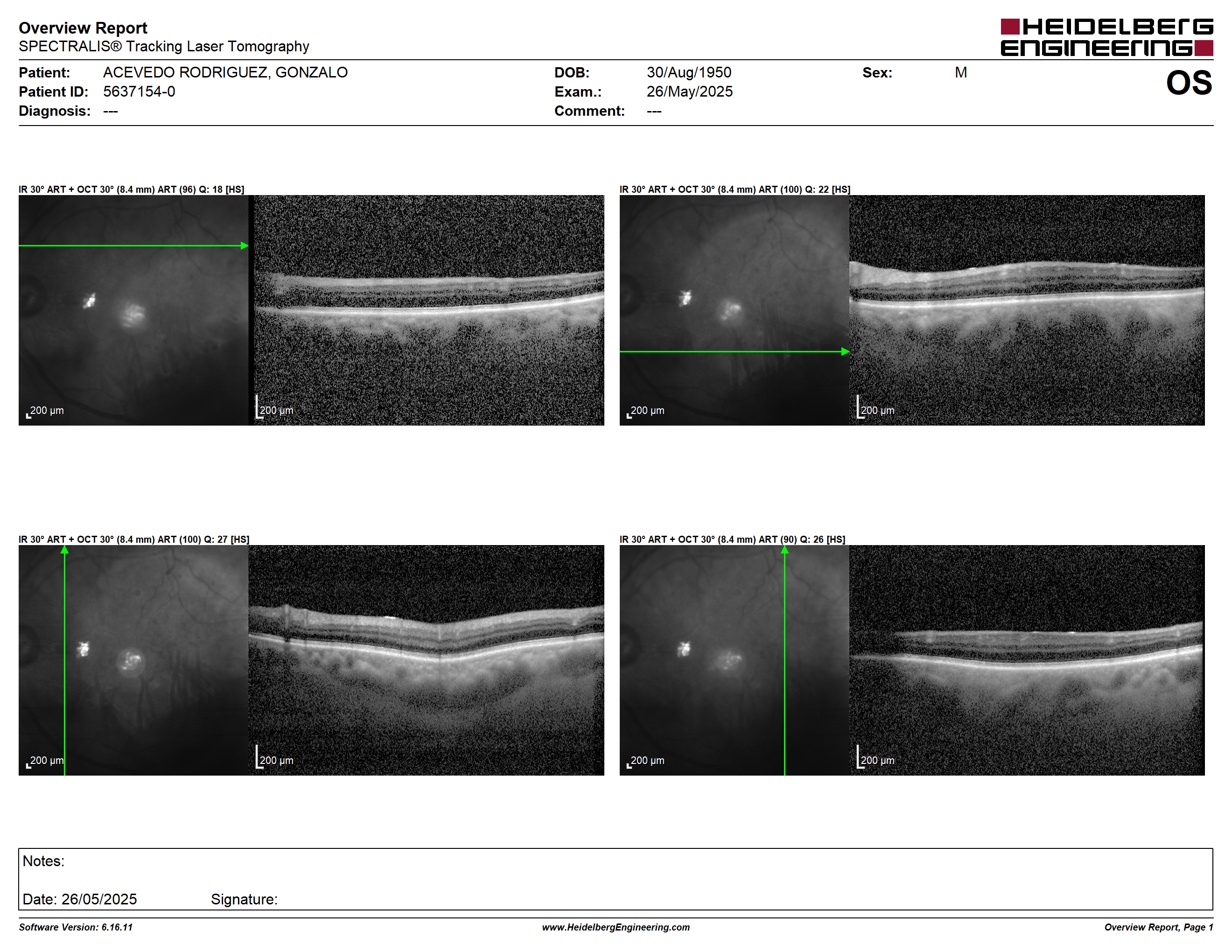Click scan caption with Q: 18
The image size is (1232, 952).
click(x=132, y=189)
